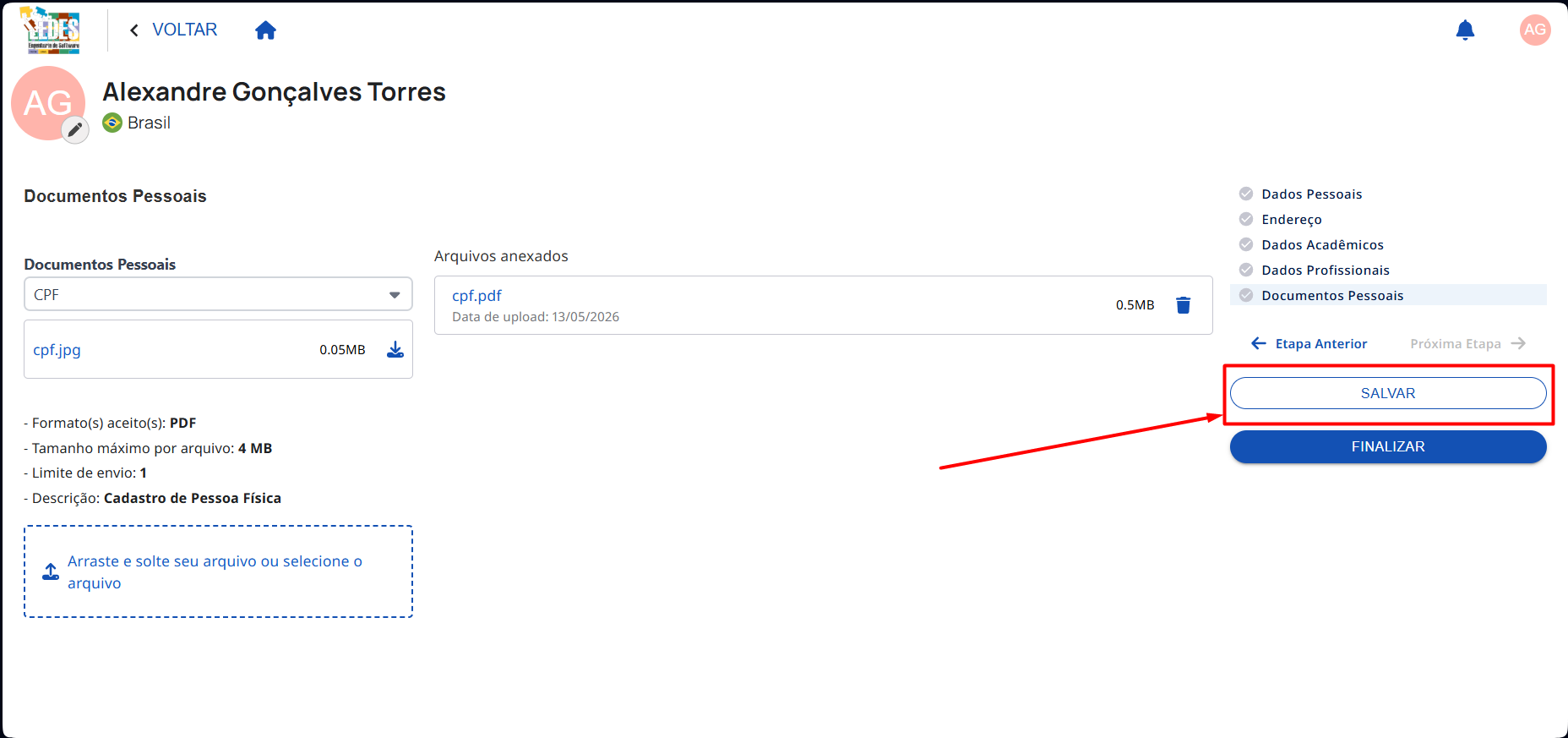Click the home icon in header
This screenshot has height=738, width=1568.
[265, 30]
